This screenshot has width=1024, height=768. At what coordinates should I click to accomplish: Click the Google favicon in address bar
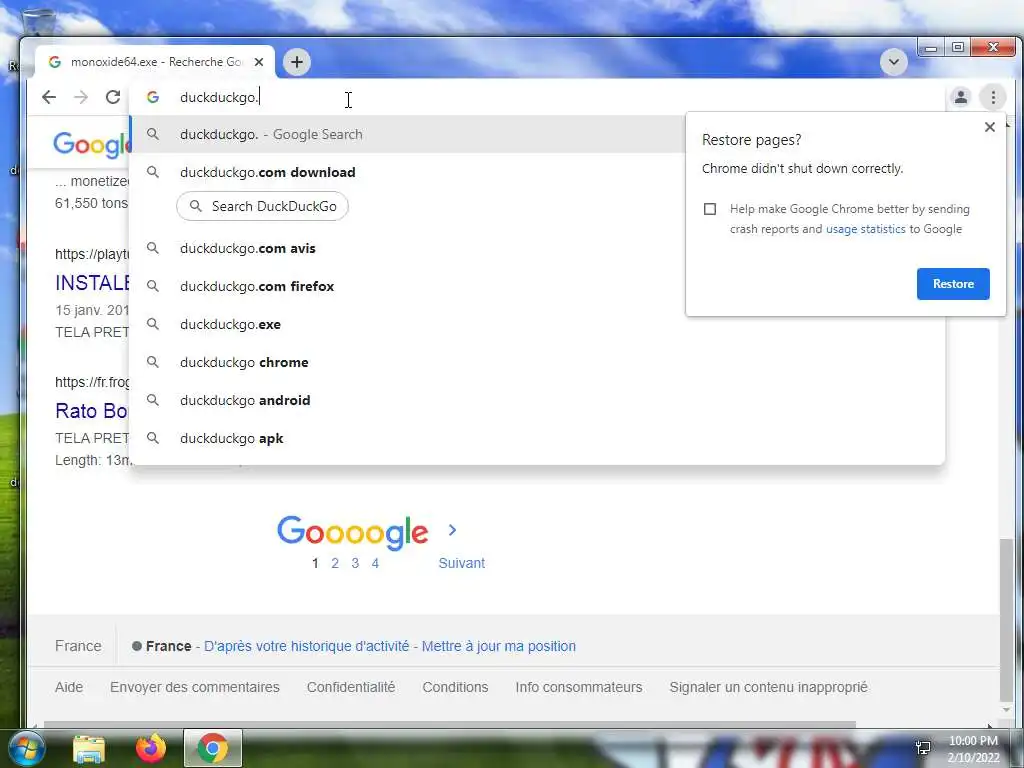click(153, 97)
